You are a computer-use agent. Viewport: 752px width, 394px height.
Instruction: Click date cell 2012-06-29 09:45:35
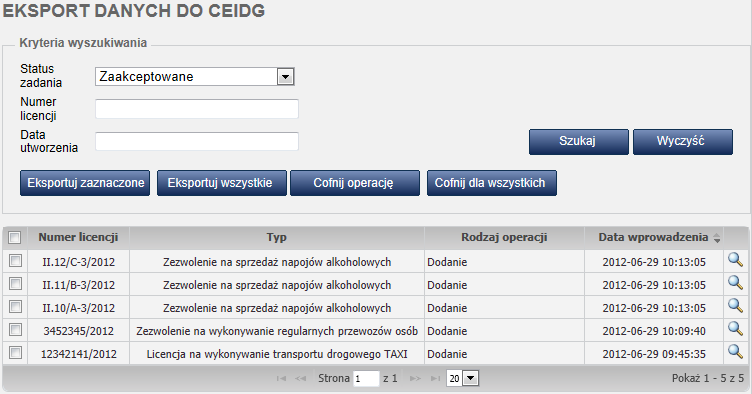point(654,354)
